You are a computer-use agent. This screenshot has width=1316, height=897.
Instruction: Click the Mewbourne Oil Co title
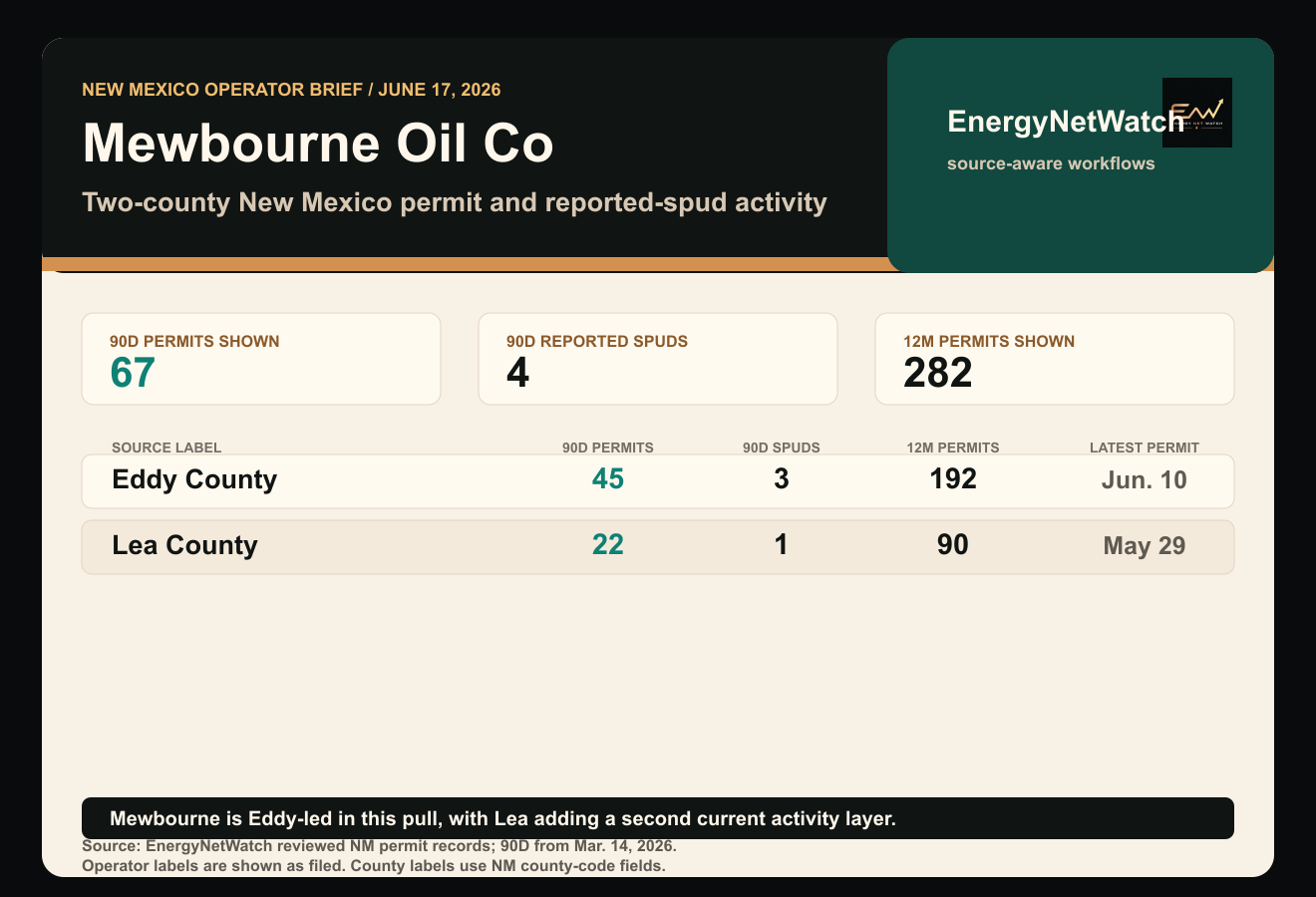point(318,143)
